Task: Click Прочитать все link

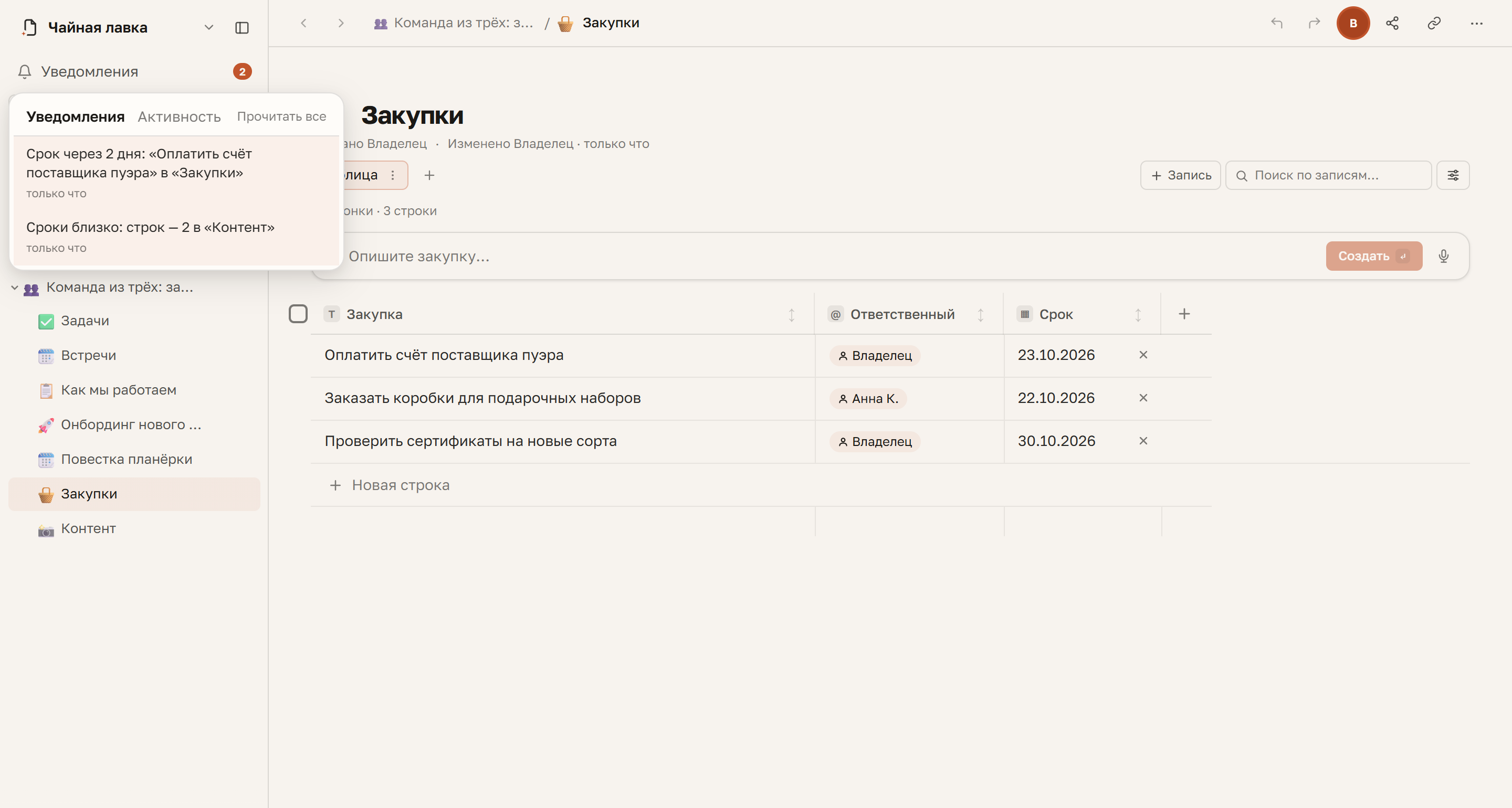Action: (x=281, y=116)
